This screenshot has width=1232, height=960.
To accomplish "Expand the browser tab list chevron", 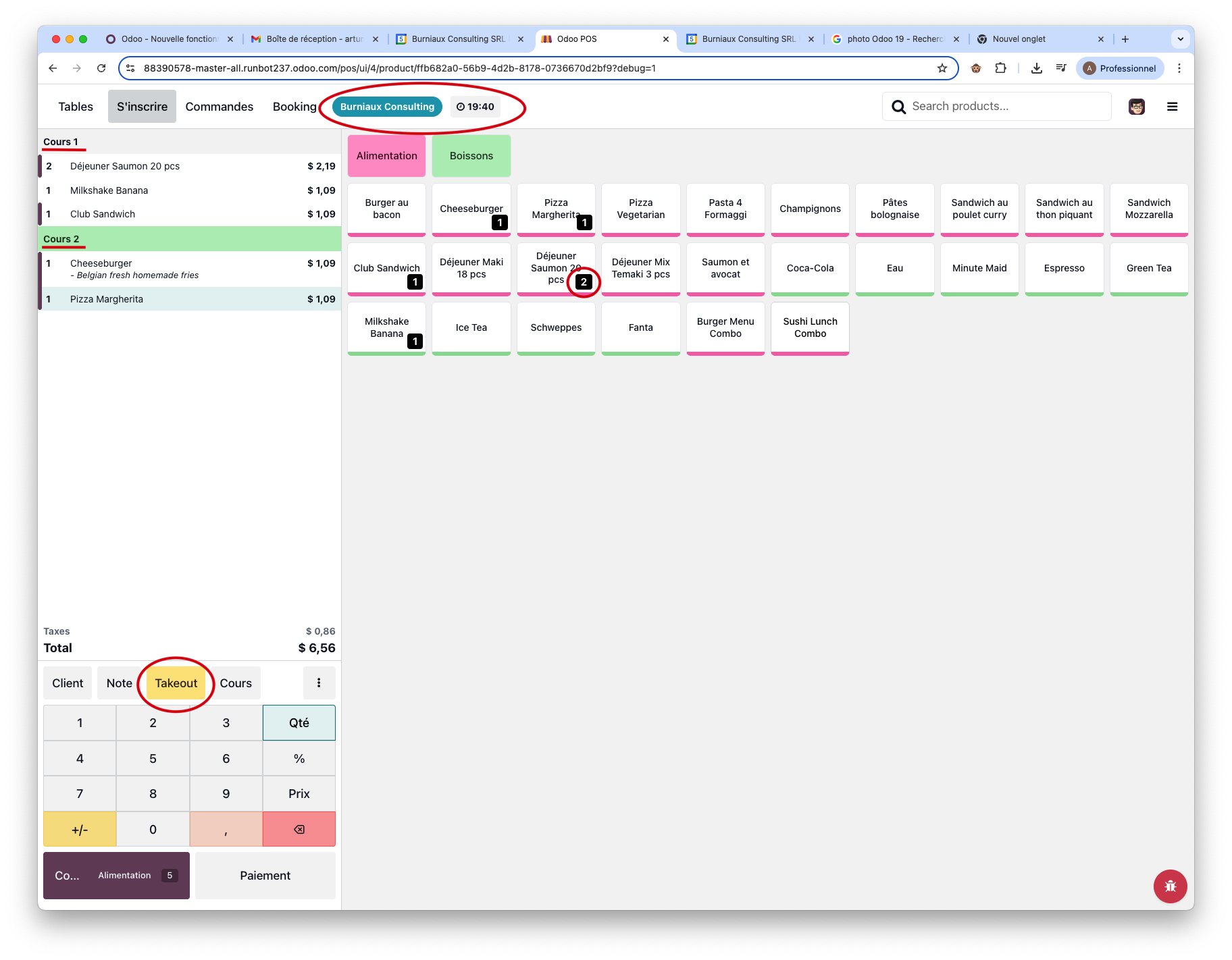I will [x=1180, y=39].
